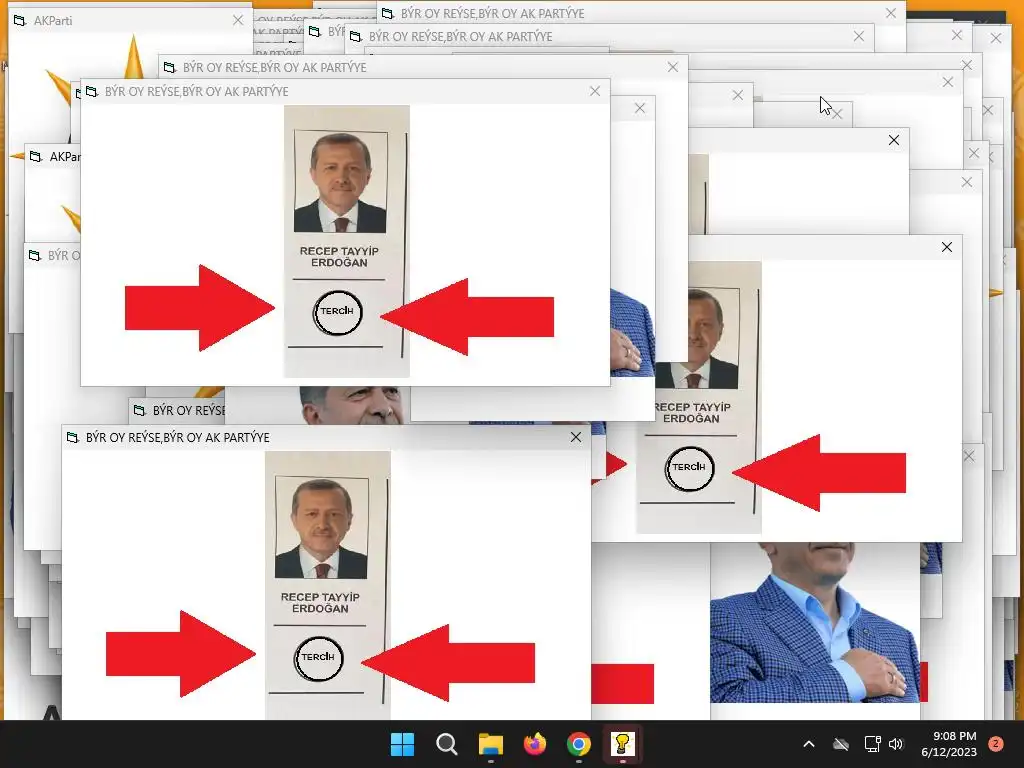Image resolution: width=1024 pixels, height=768 pixels.
Task: Launch Google Chrome from the taskbar
Action: coord(579,744)
